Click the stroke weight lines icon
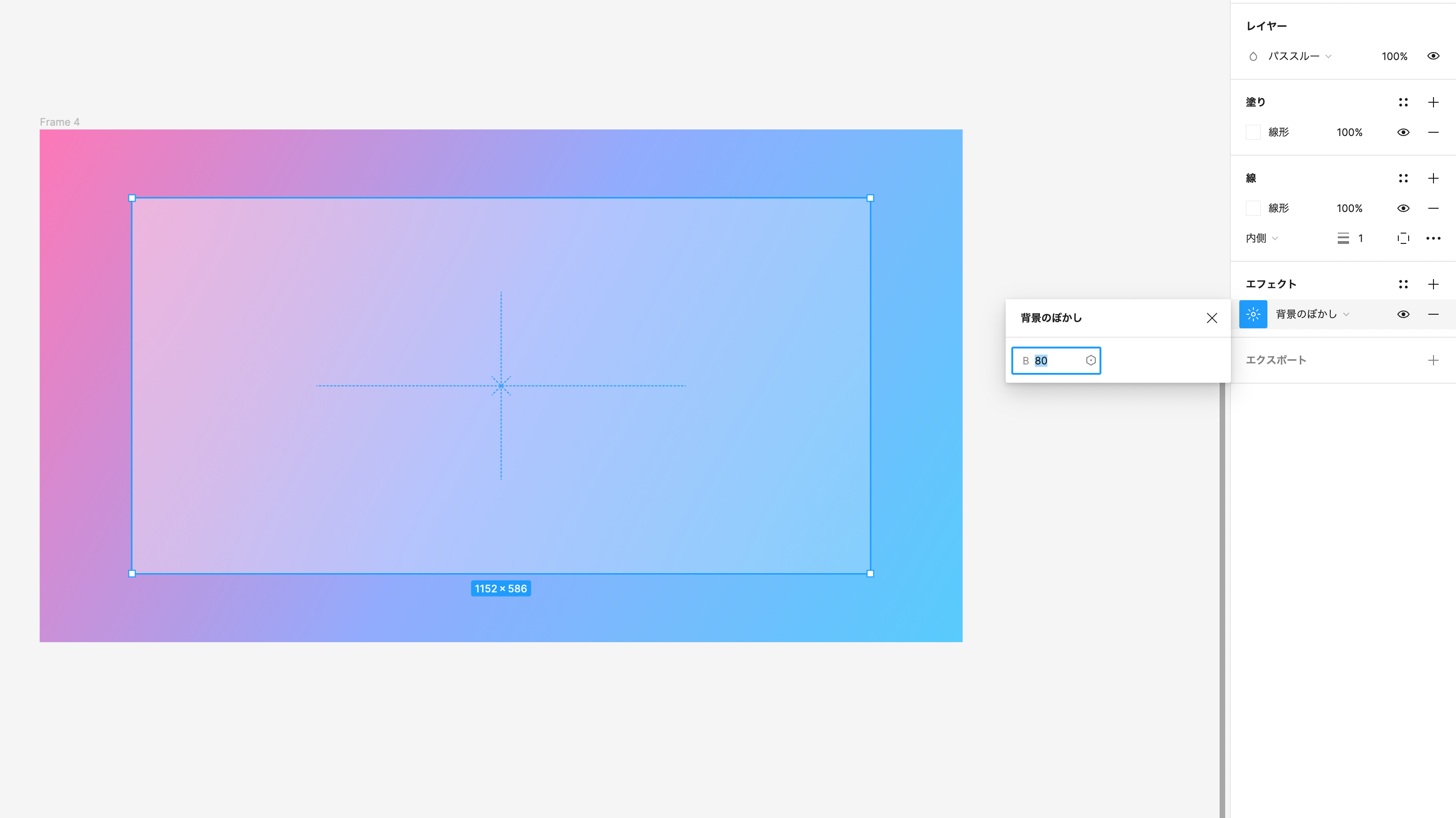Screen dimensions: 1456x818 [1343, 239]
